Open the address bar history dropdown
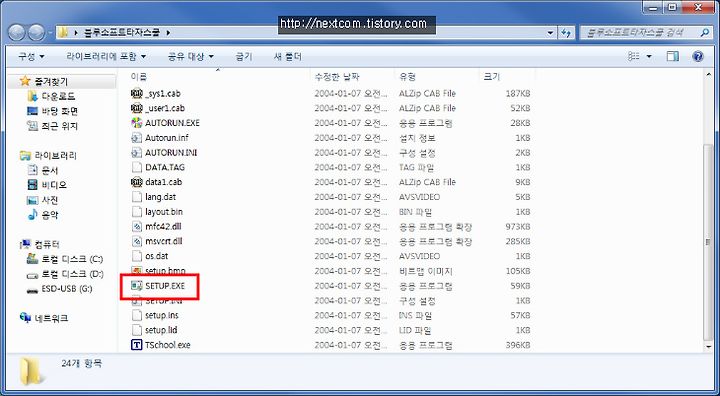 (x=551, y=33)
